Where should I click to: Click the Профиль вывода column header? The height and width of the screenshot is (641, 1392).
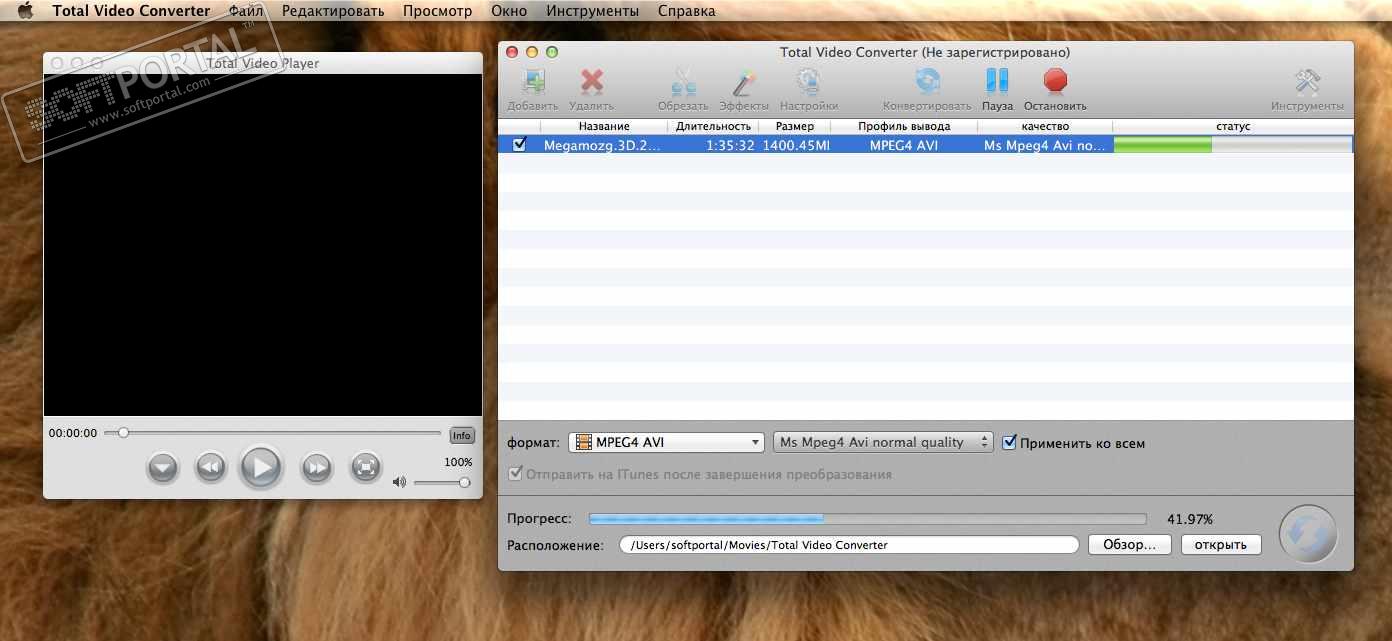(904, 126)
